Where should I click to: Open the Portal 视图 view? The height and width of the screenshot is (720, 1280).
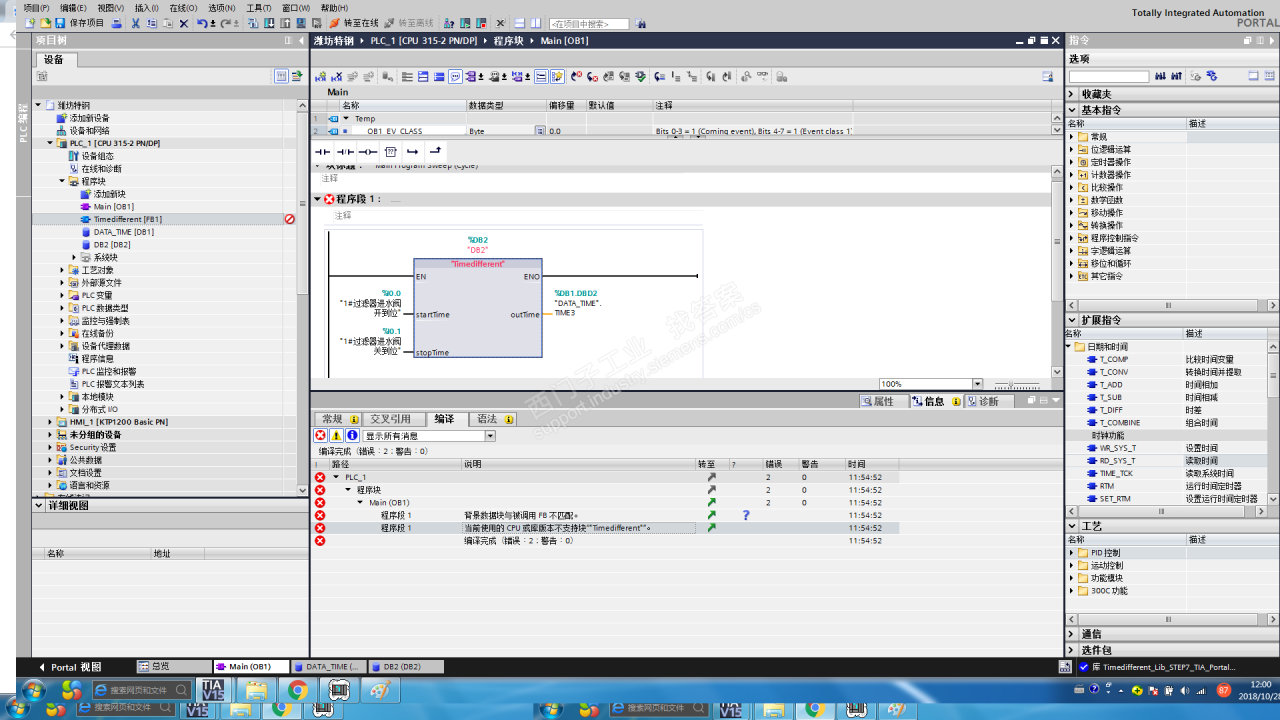pyautogui.click(x=71, y=667)
